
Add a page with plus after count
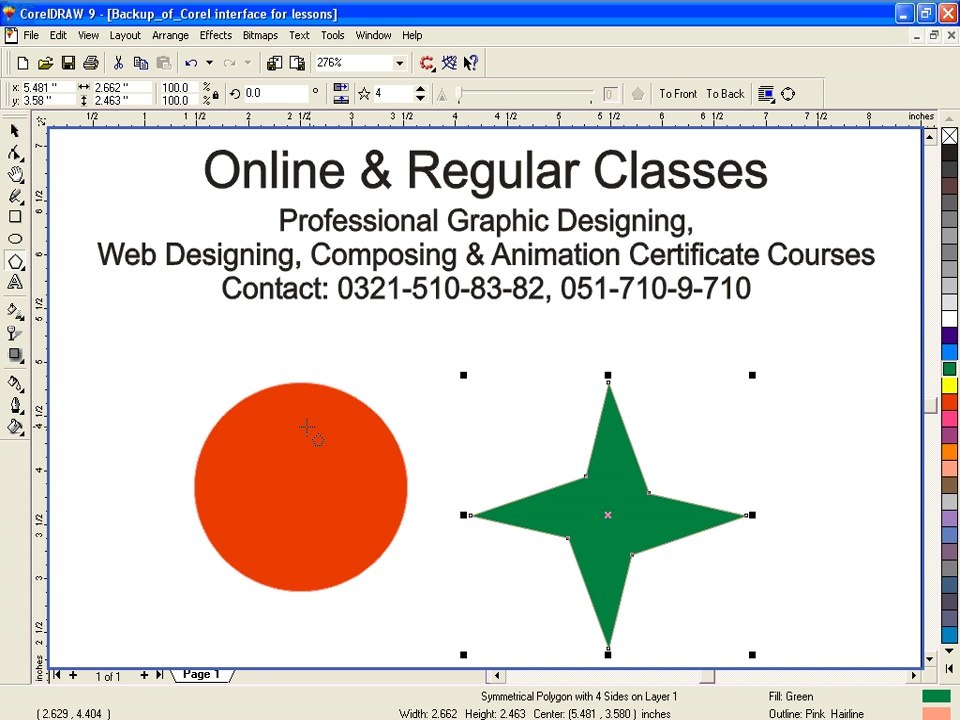(x=144, y=675)
